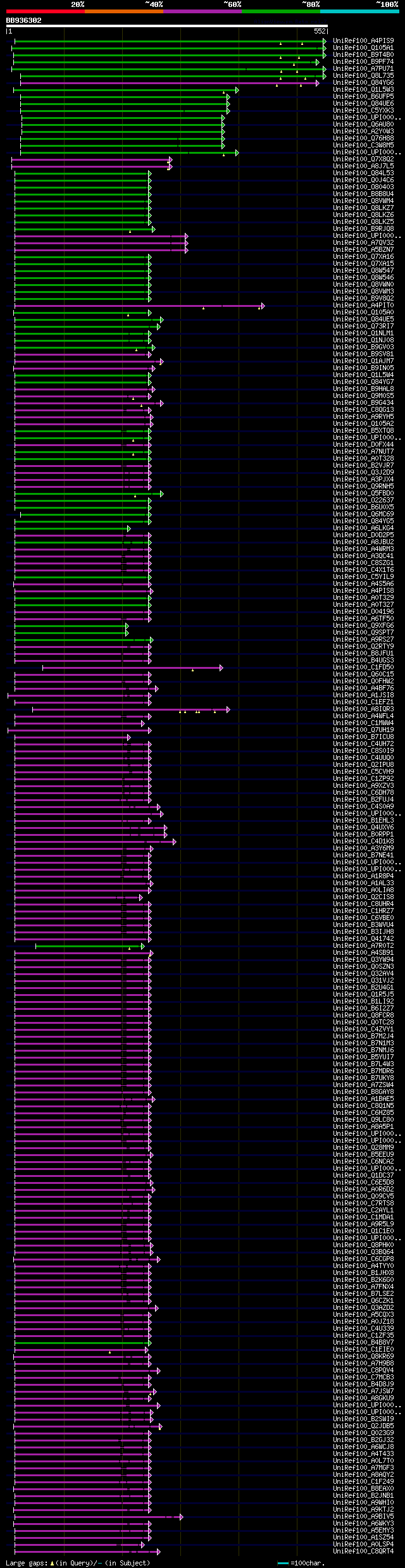Open hit UniRef100_B9PF74
The height and width of the screenshot is (1568, 405).
click(x=363, y=62)
